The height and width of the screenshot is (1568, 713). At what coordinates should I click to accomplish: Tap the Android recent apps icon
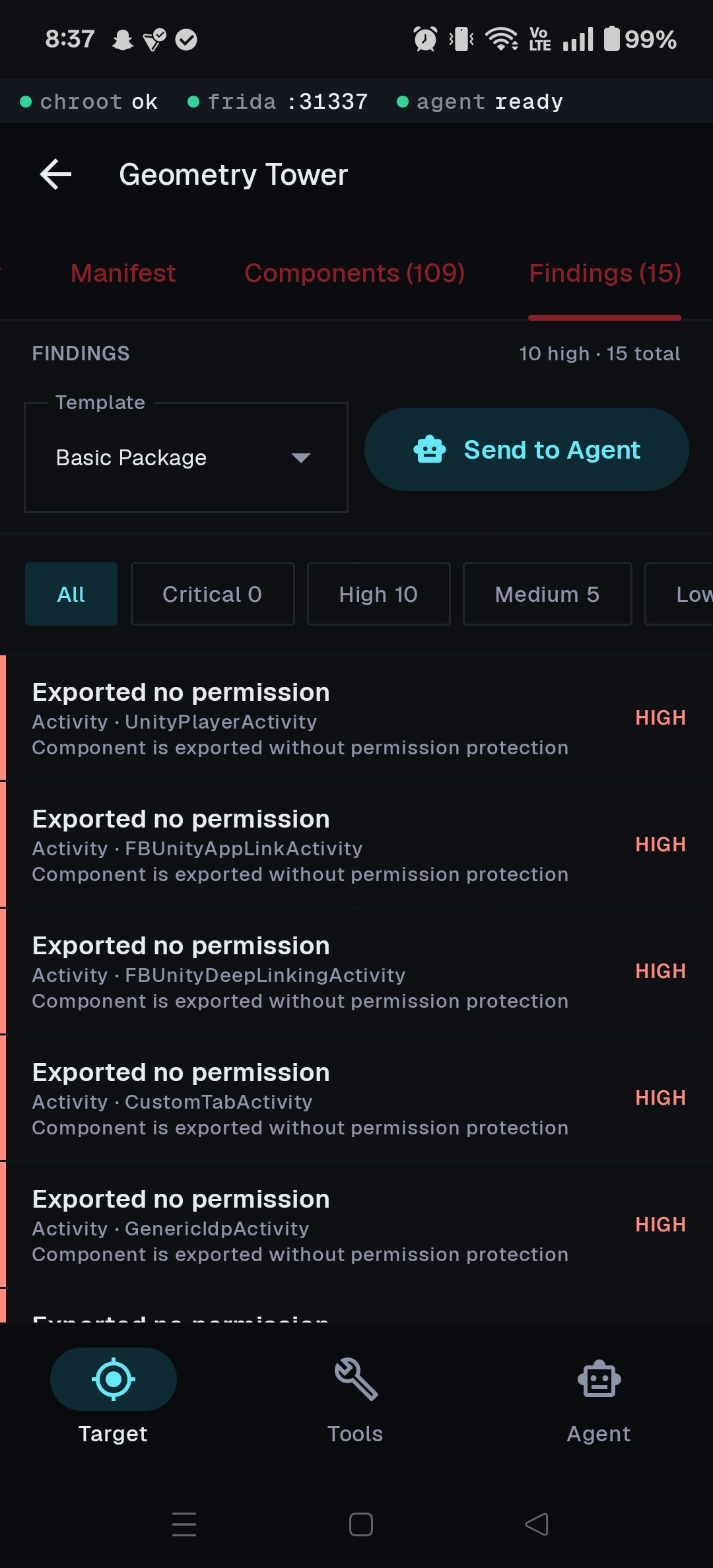tap(184, 1524)
